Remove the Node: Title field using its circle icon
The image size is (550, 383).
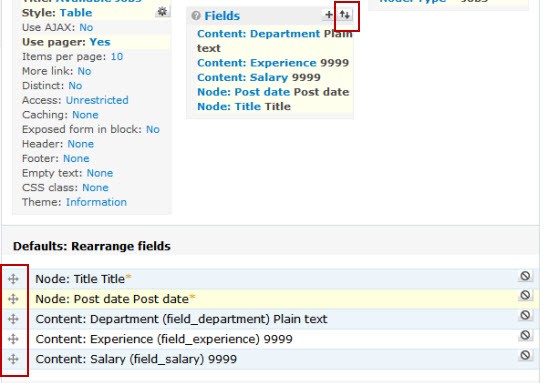[x=525, y=276]
